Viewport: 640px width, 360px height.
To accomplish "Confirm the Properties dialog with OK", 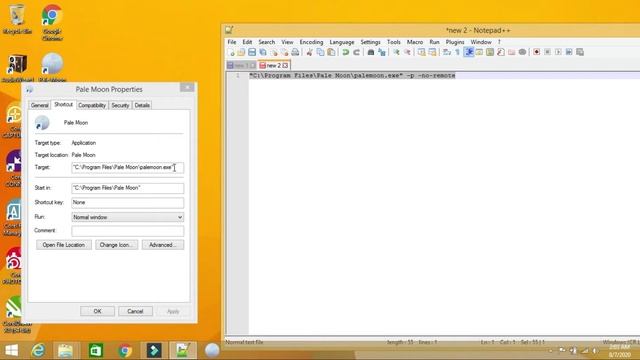I will (x=97, y=311).
